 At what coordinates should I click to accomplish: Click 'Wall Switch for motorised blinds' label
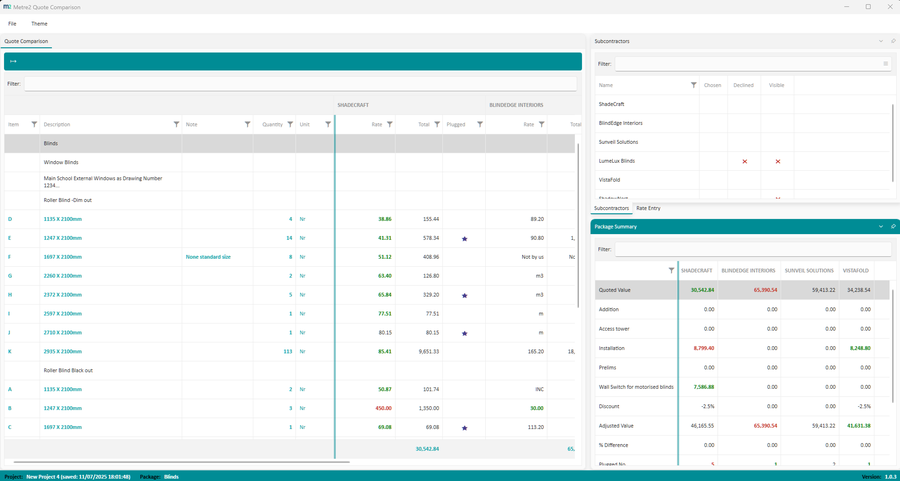pos(636,387)
